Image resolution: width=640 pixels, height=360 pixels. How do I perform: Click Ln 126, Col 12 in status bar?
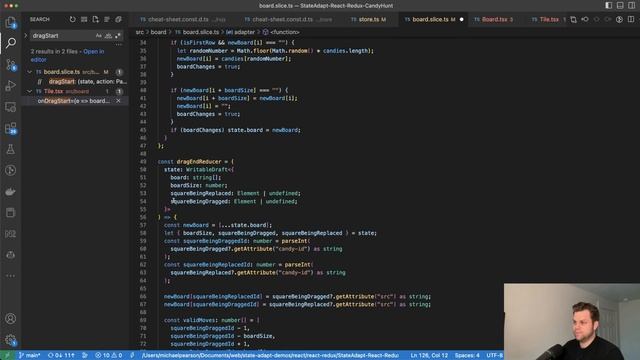pyautogui.click(x=429, y=355)
